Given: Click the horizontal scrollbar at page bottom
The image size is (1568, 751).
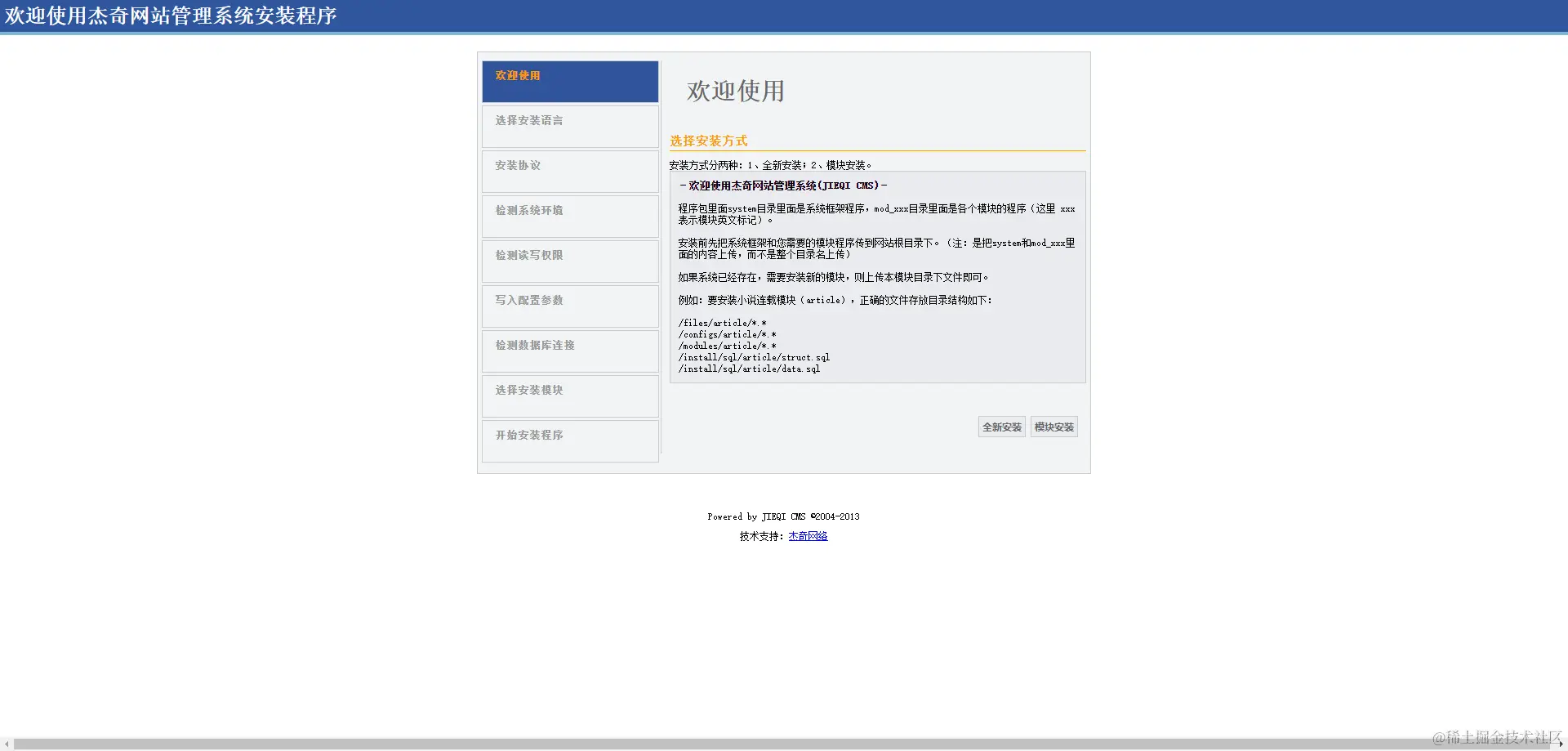Looking at the screenshot, I should (782, 744).
